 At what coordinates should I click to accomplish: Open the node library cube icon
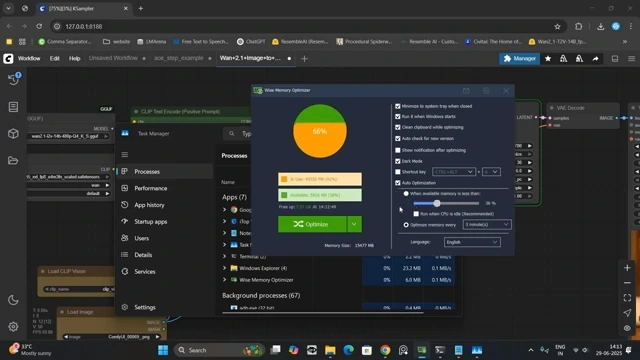pyautogui.click(x=13, y=133)
